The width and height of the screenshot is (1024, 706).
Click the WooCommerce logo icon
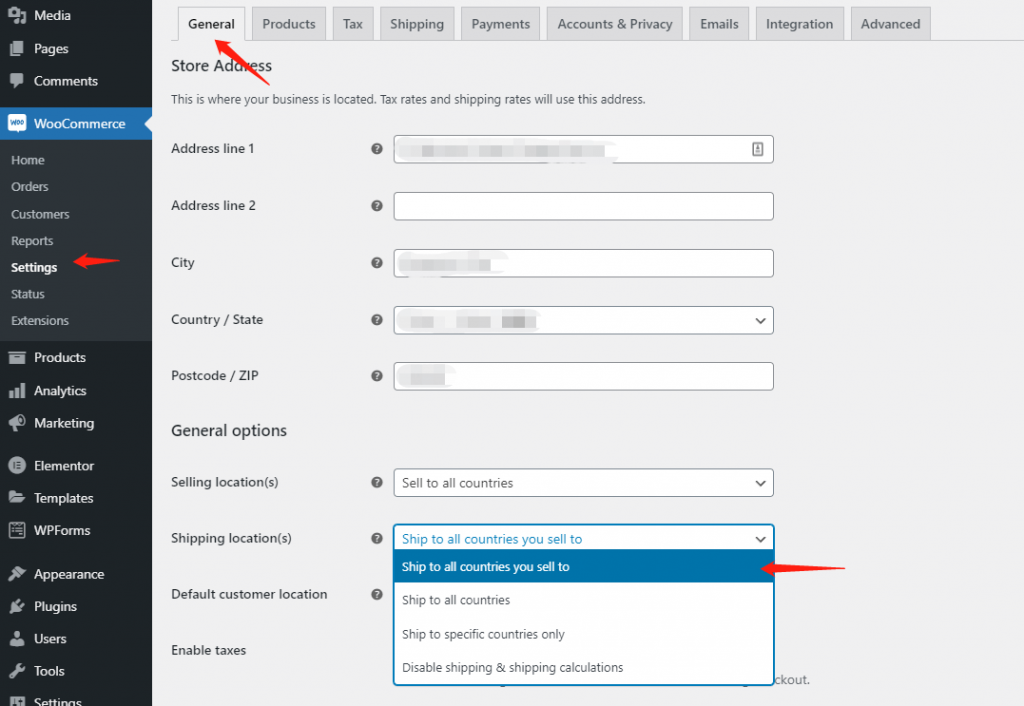17,123
